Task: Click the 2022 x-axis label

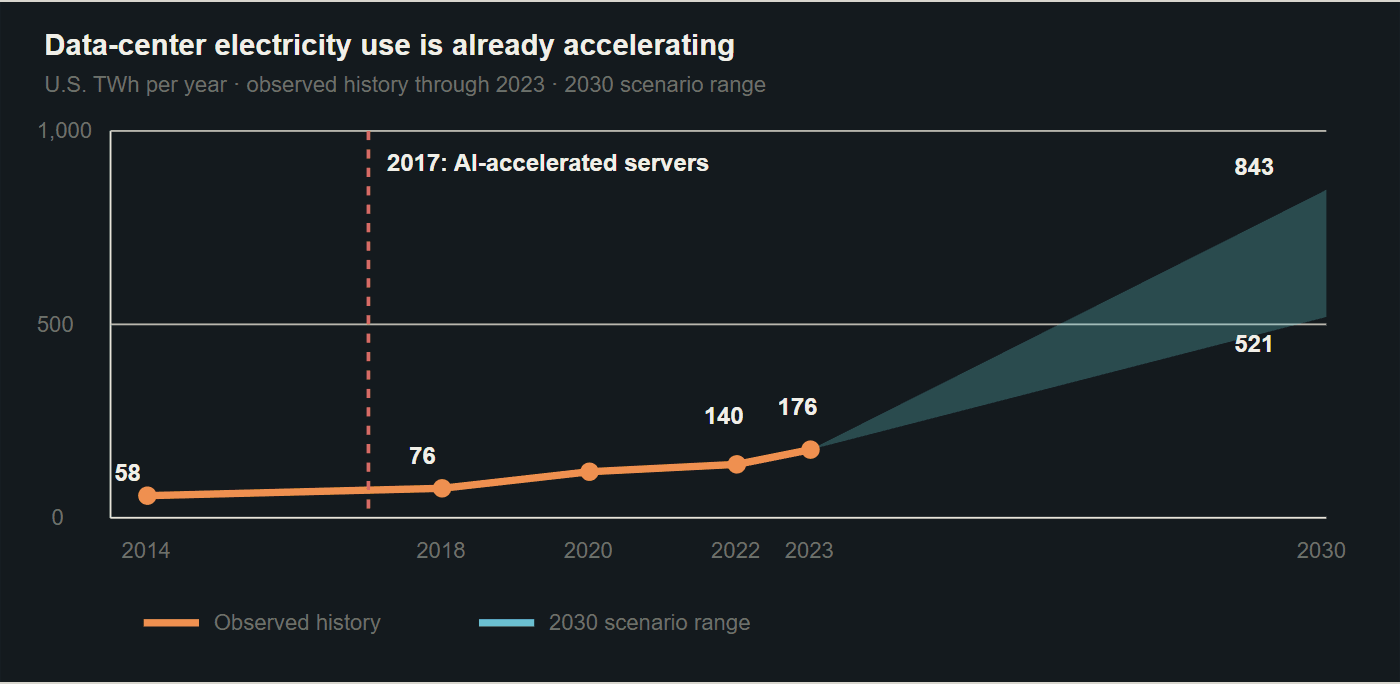Action: tap(736, 550)
